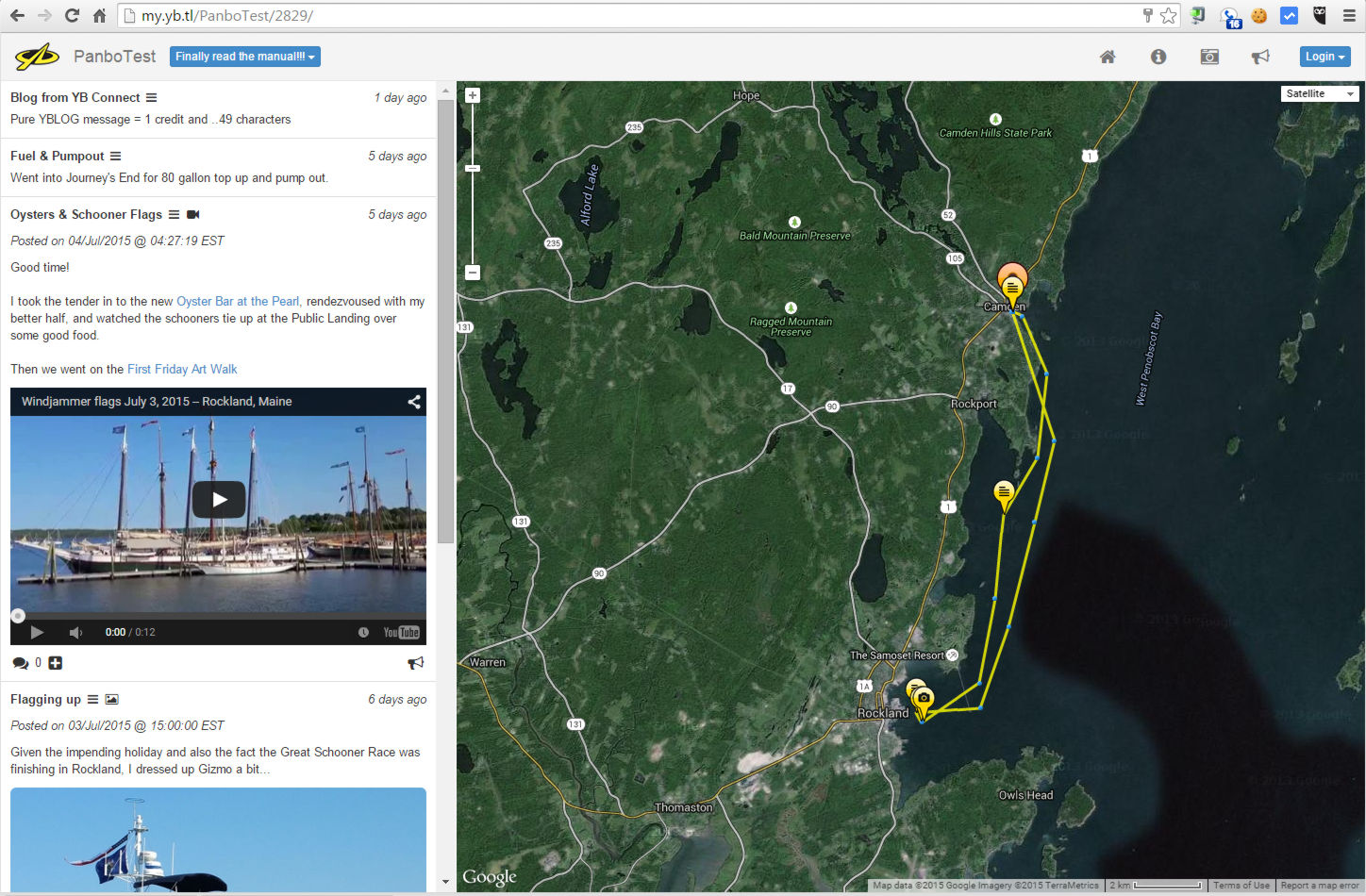Zoom in the map with plus button

[473, 95]
